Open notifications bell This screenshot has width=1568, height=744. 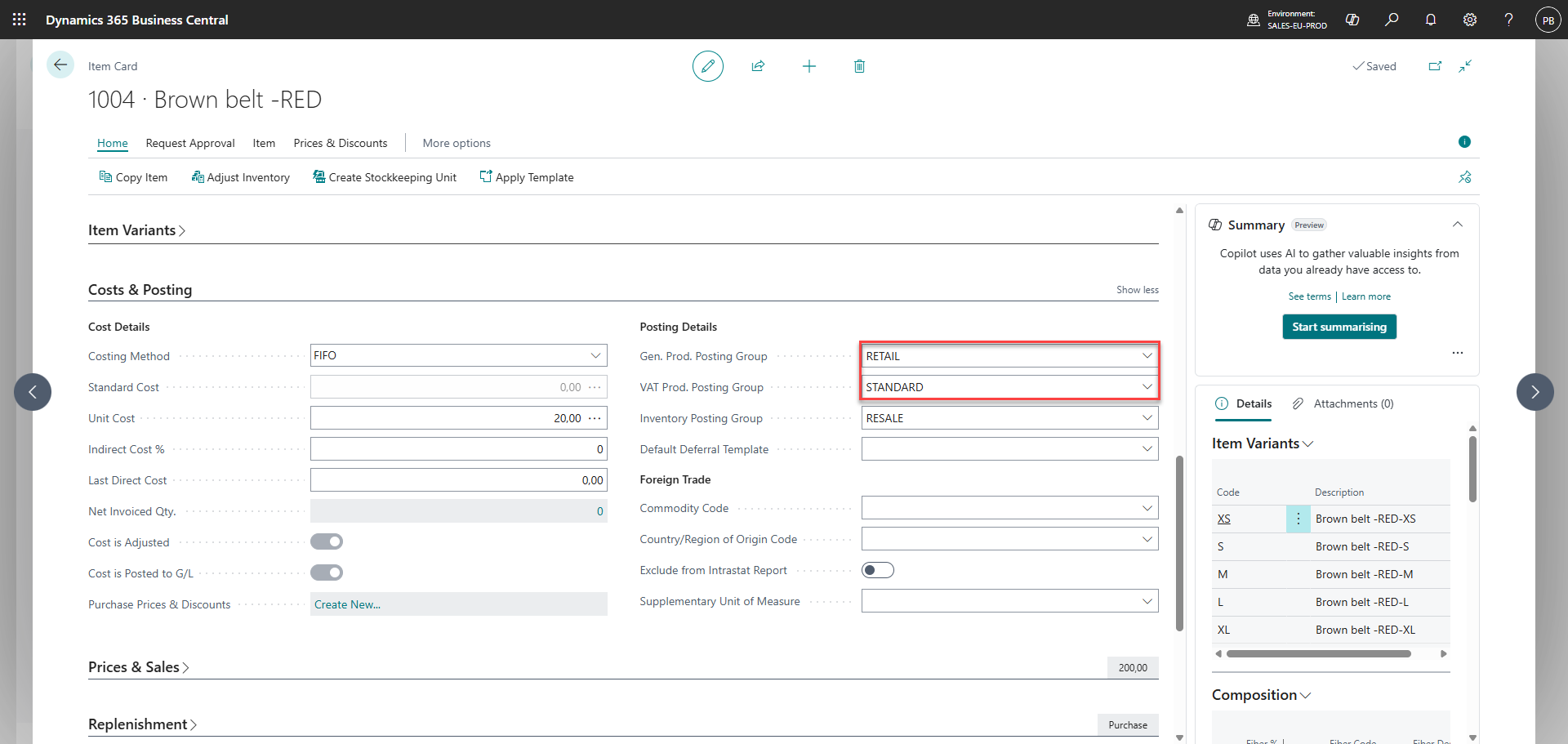coord(1431,20)
